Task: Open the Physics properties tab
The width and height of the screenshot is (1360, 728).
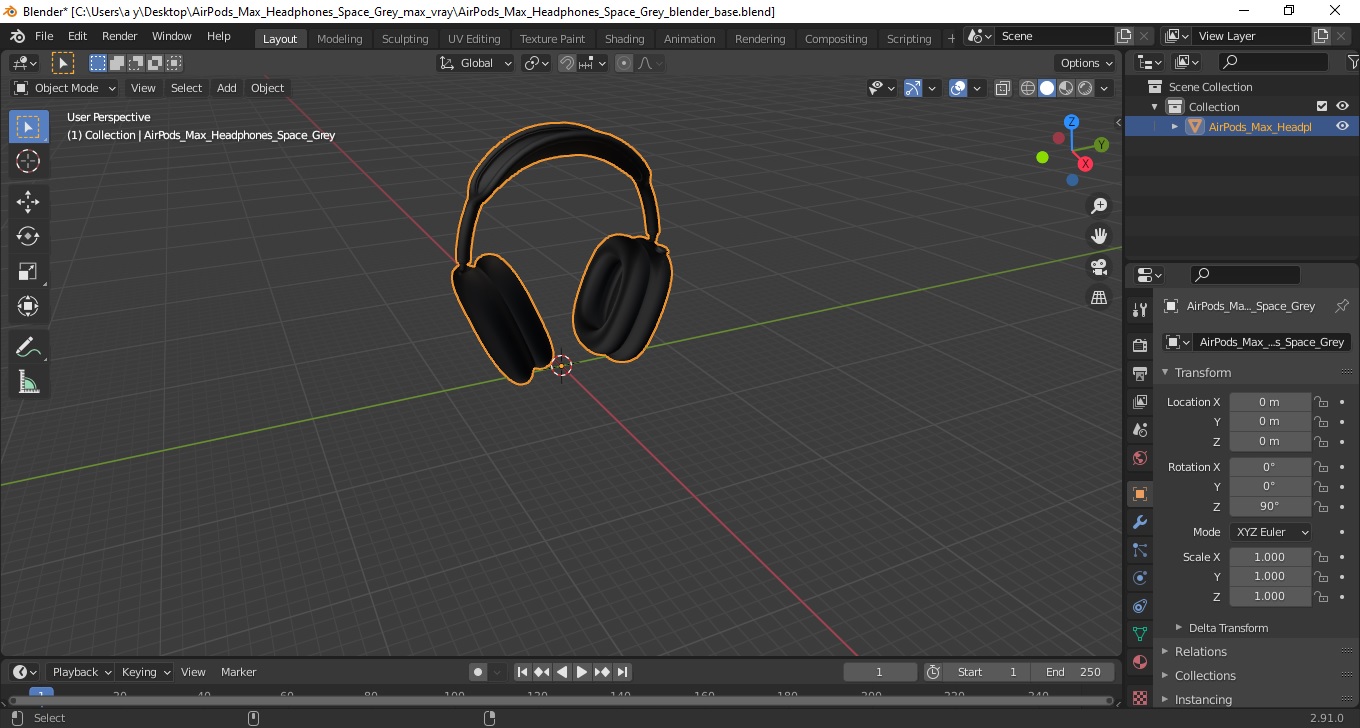Action: (x=1139, y=578)
